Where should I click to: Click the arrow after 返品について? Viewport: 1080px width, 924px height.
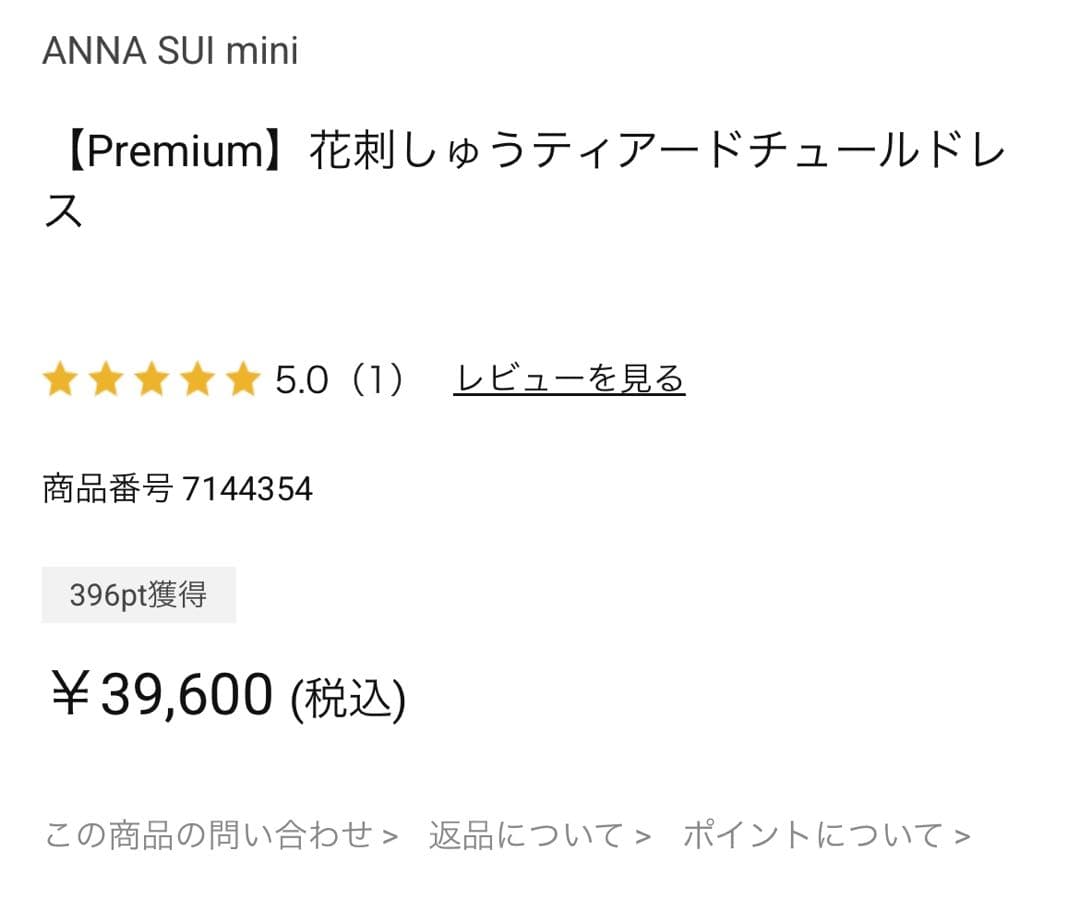coord(643,837)
